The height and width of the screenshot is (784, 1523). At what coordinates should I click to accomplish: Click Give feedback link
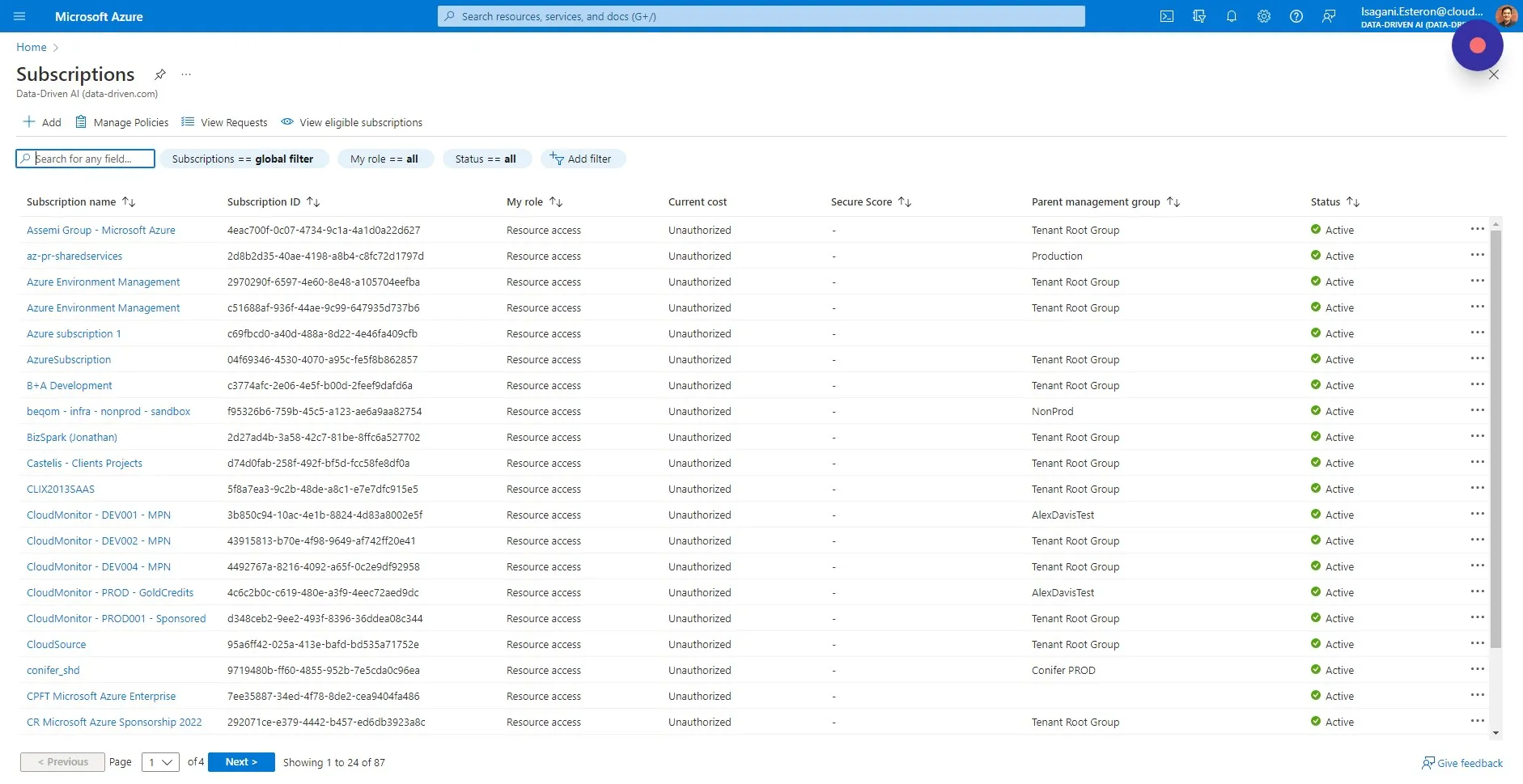1462,763
